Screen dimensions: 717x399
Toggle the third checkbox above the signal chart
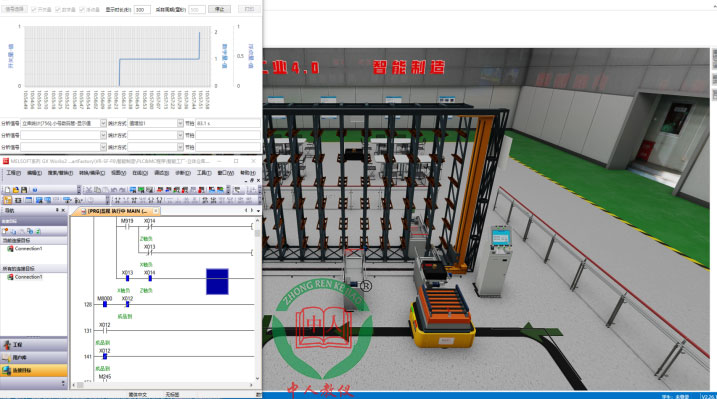(82, 10)
